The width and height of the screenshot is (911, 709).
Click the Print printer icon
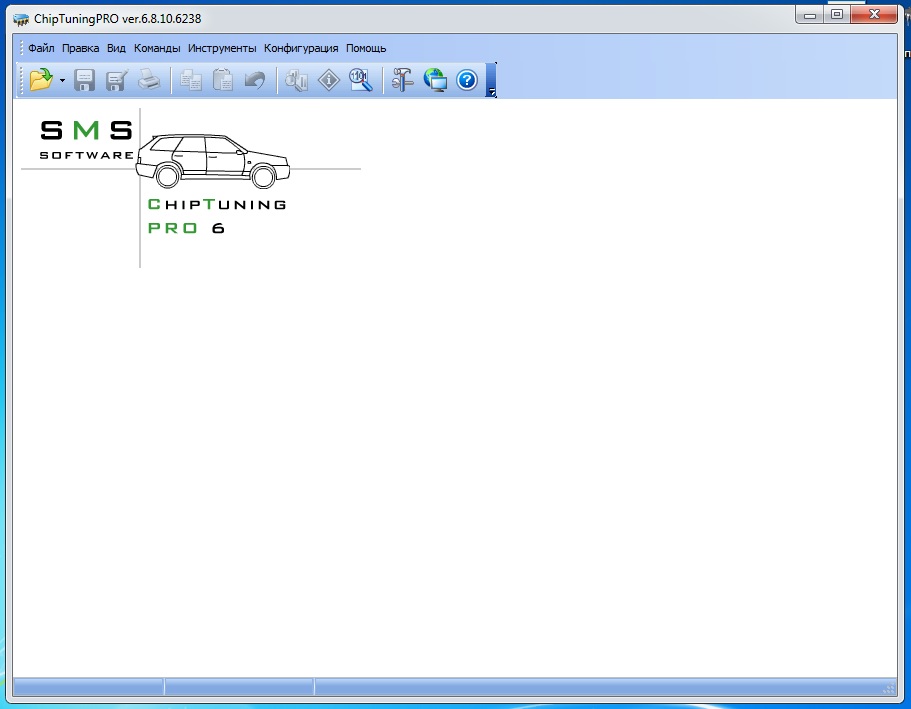[149, 80]
